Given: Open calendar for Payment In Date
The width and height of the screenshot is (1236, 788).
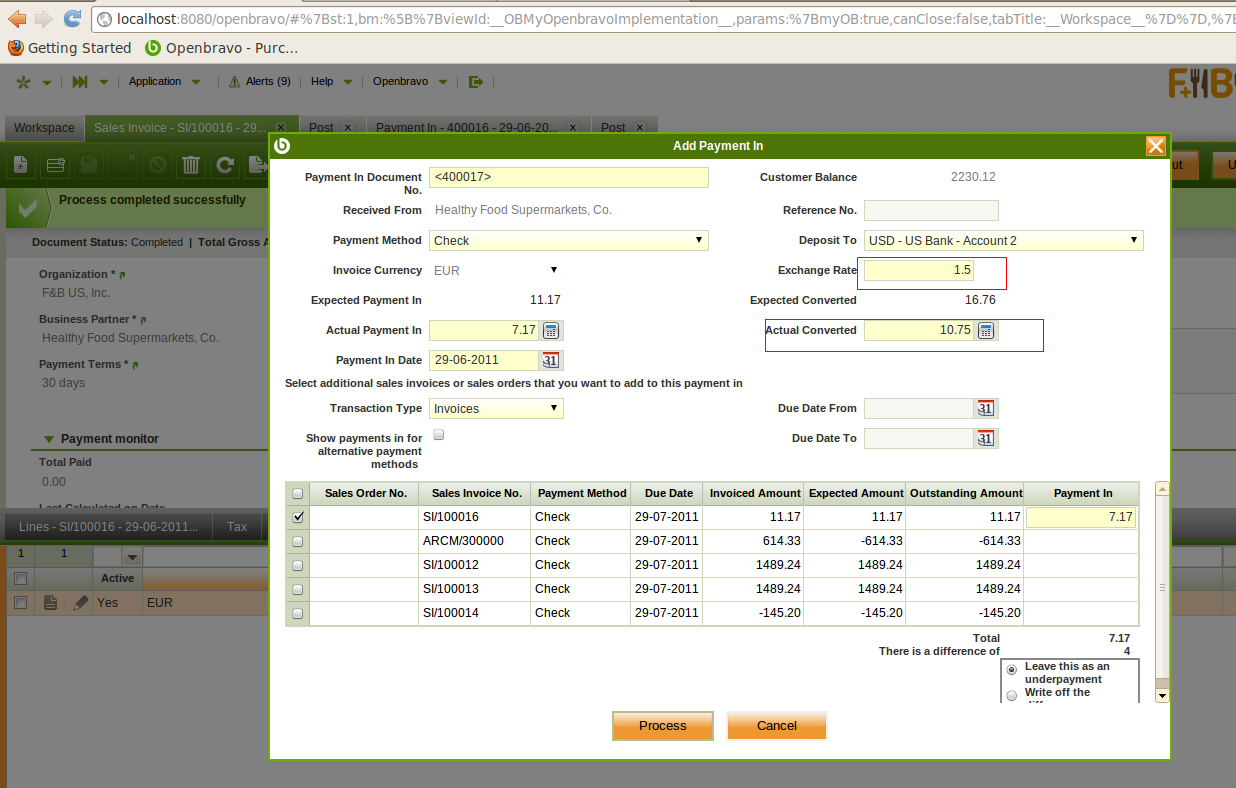Looking at the screenshot, I should pyautogui.click(x=551, y=360).
